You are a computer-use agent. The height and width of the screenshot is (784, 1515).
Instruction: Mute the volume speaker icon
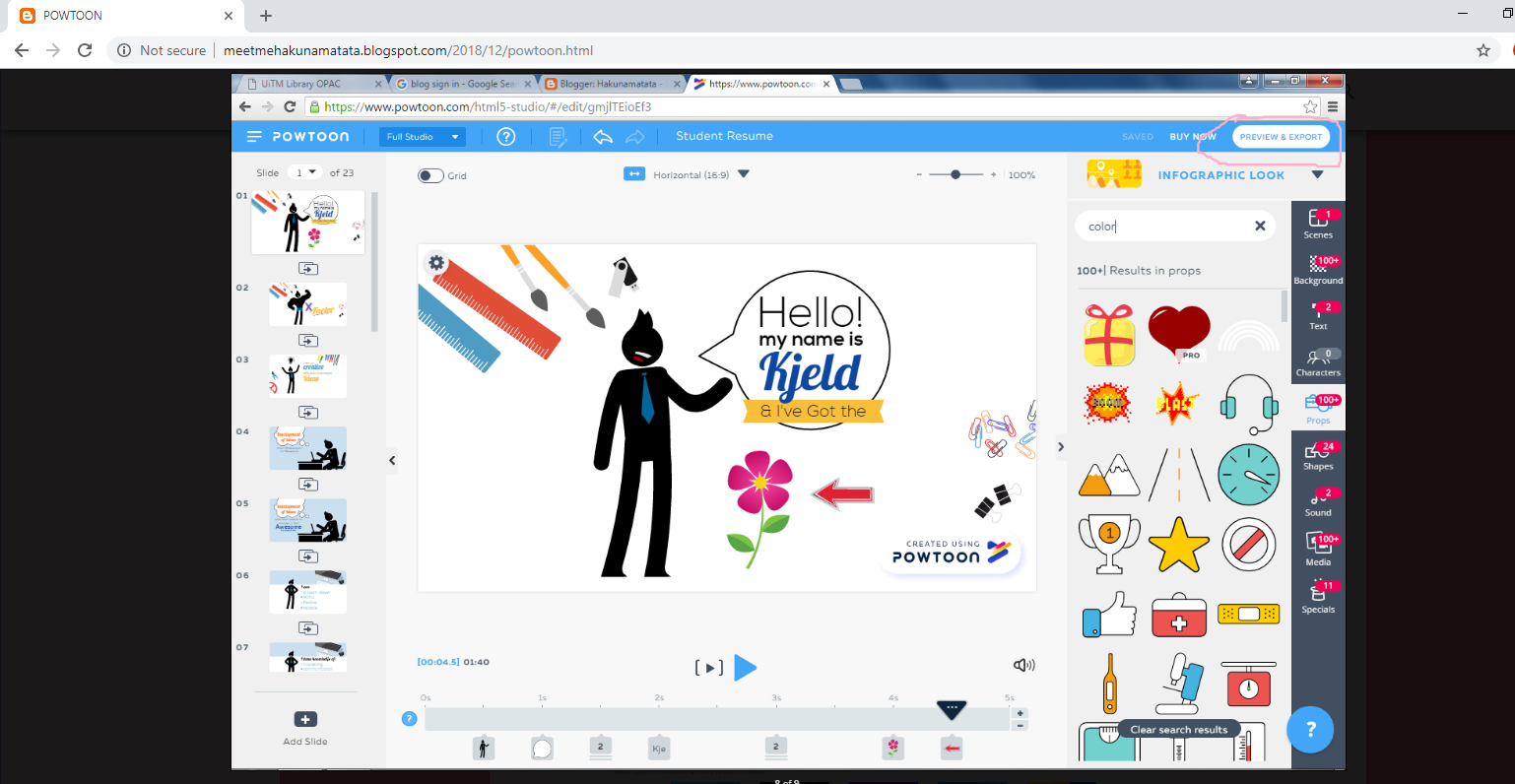[1024, 666]
